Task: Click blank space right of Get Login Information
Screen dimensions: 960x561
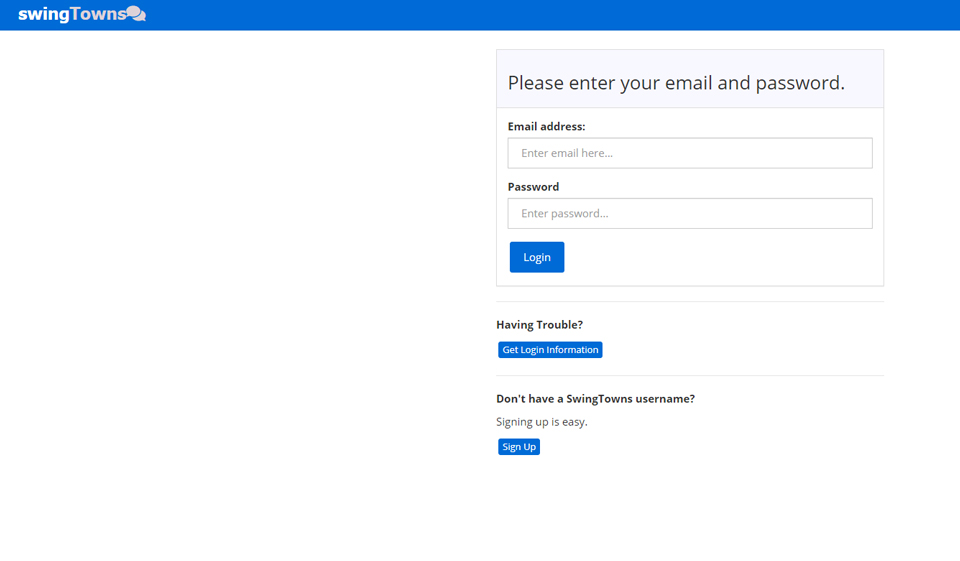Action: (x=740, y=350)
